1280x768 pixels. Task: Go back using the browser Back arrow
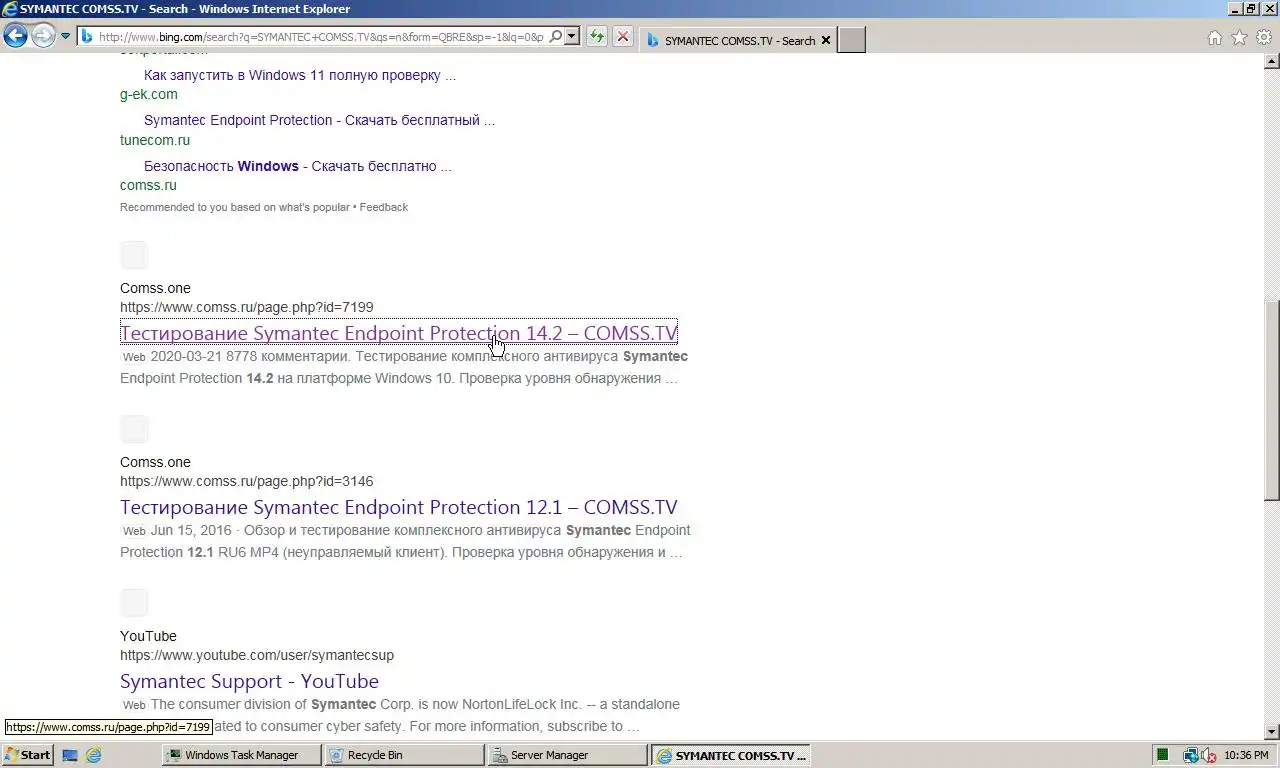click(x=15, y=37)
